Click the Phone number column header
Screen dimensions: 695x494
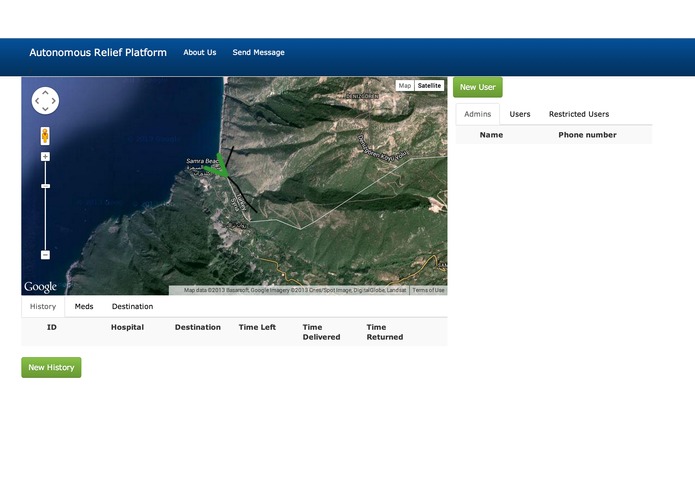coord(587,135)
